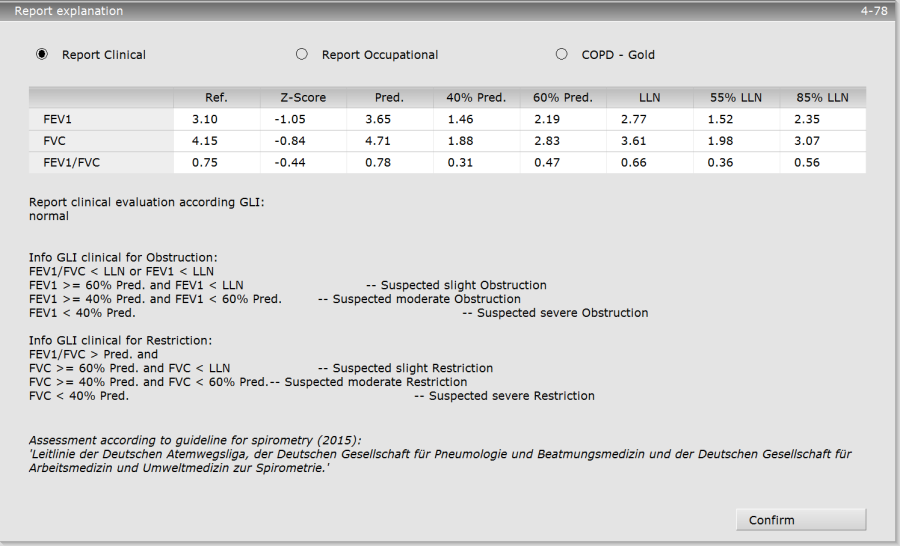Click FEV1 LLN value 2.77
This screenshot has width=900, height=546.
coord(634,119)
